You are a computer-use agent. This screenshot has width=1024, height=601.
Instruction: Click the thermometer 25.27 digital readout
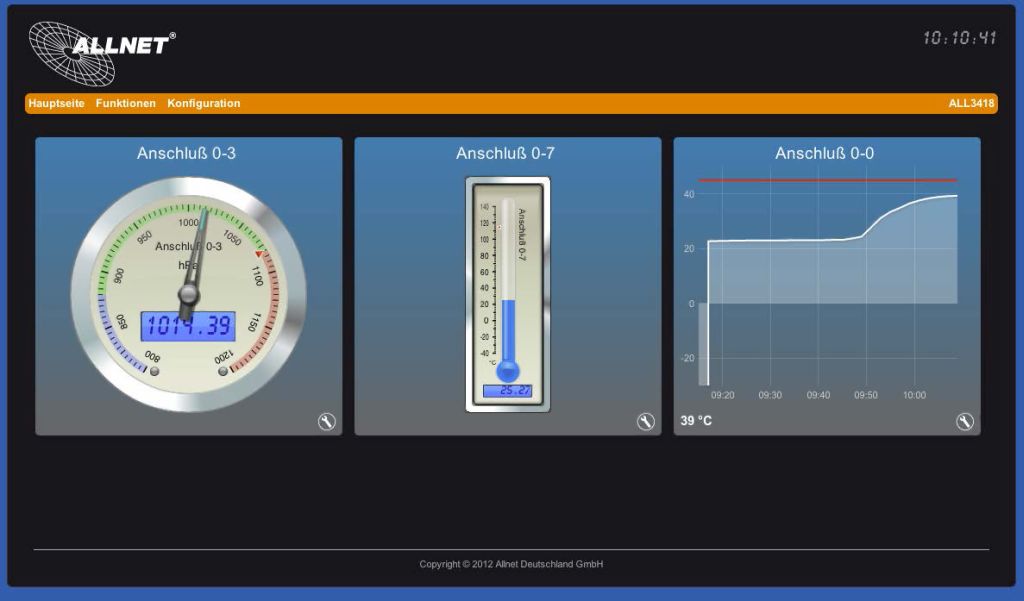[x=508, y=391]
